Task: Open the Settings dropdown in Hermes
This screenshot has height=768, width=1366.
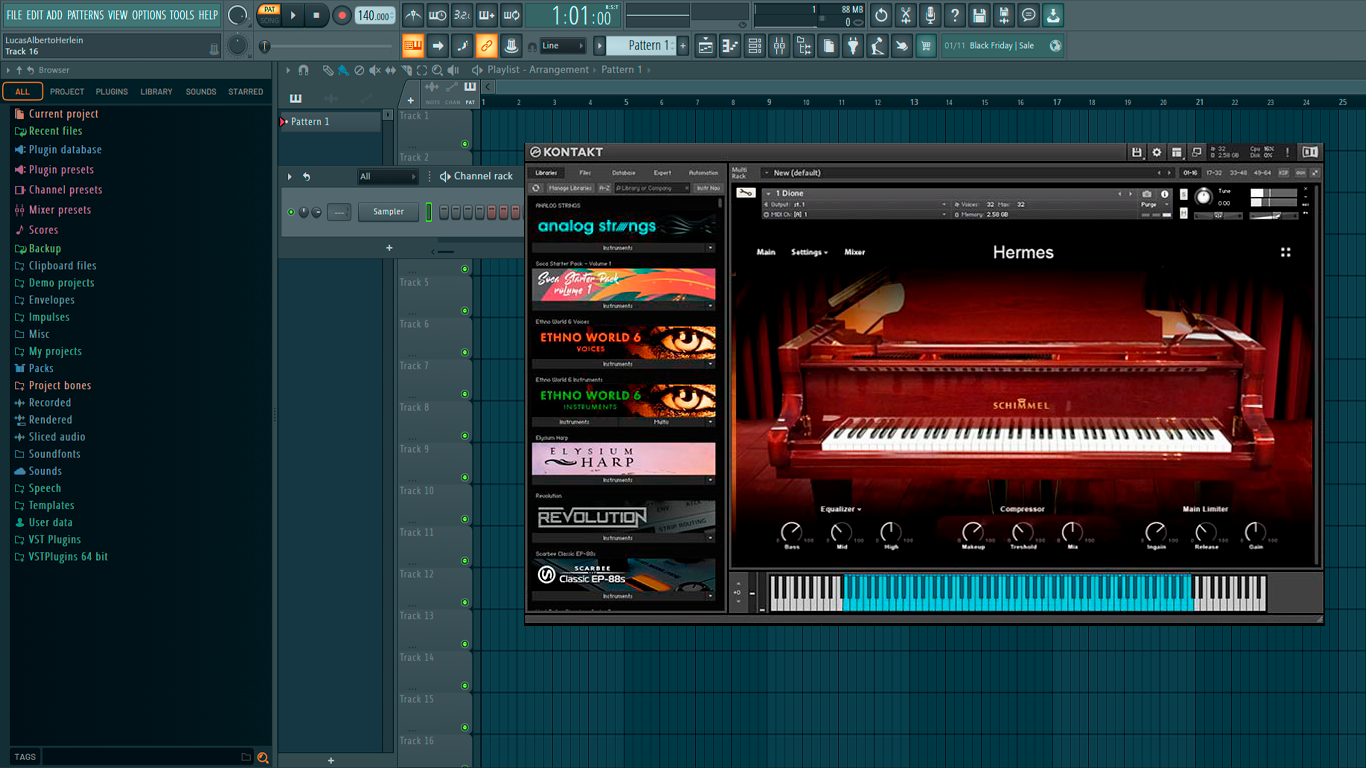Action: point(809,253)
